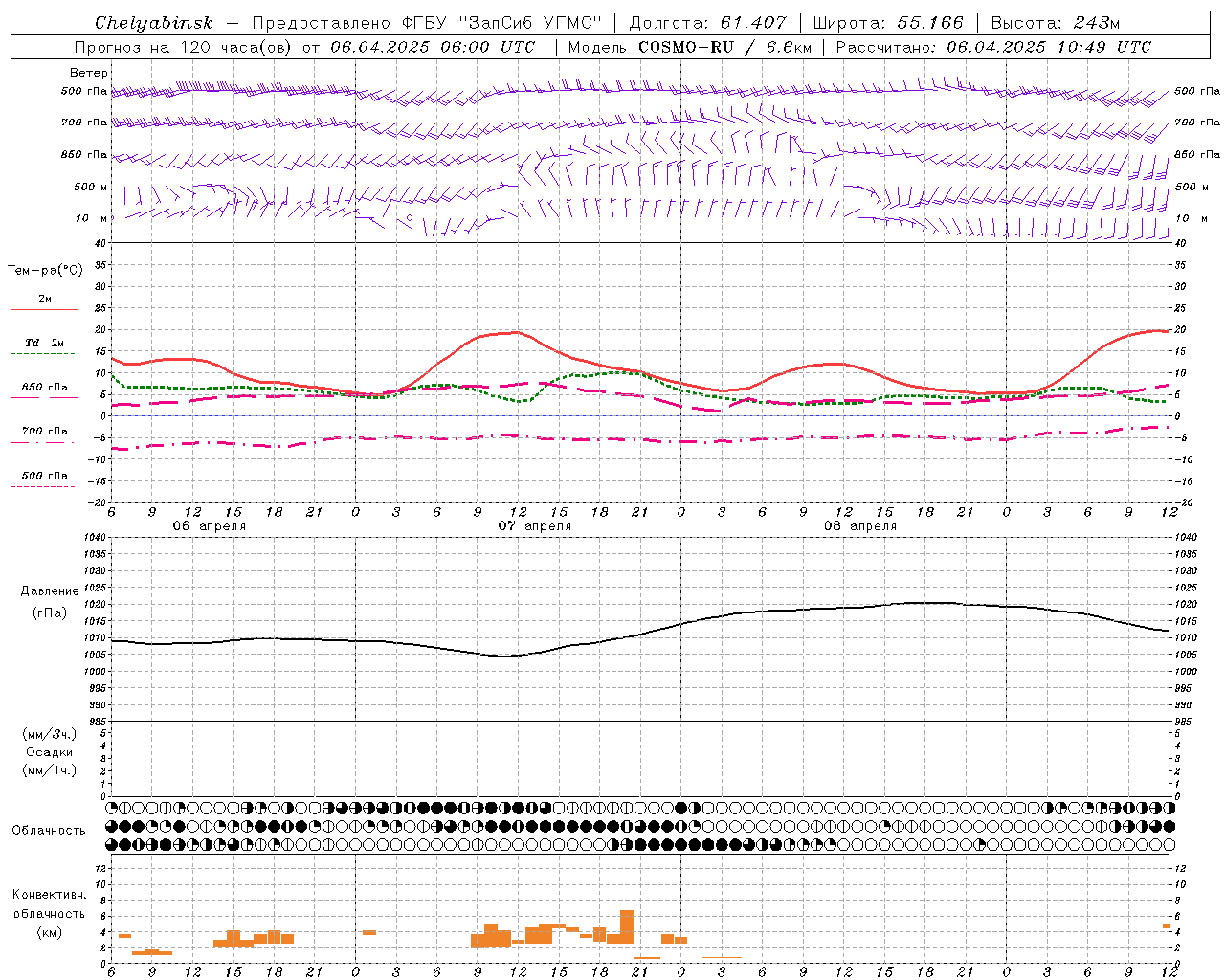1225x980 pixels.
Task: Click the "Осадки" precipitation label
Action: [50, 752]
